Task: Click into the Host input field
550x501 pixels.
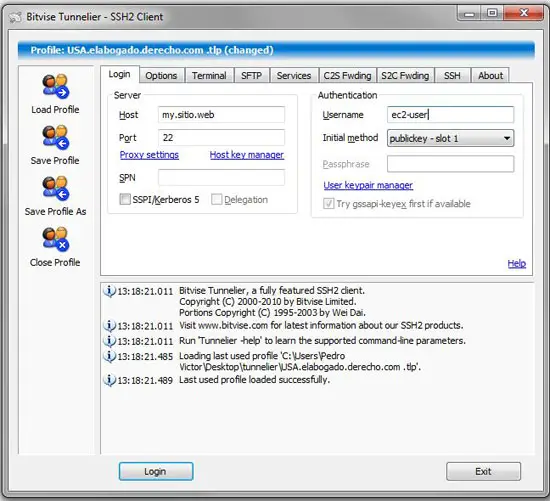Action: (x=221, y=115)
